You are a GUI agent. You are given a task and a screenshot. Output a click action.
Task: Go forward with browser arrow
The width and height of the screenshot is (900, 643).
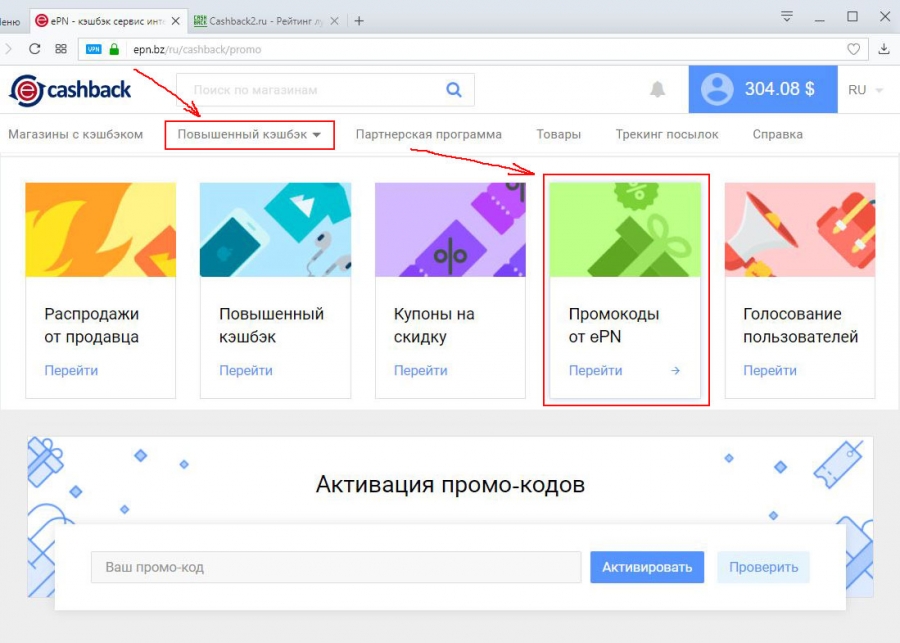click(8, 49)
